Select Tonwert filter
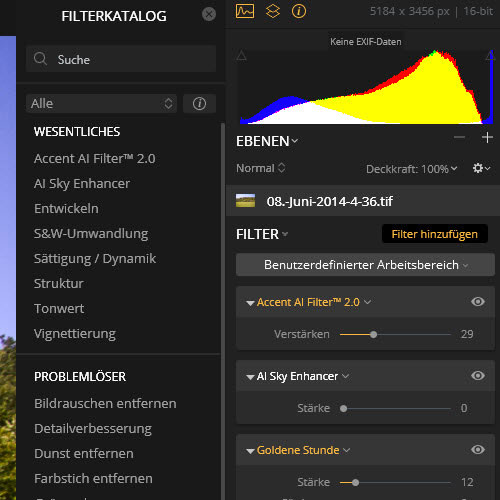The height and width of the screenshot is (500, 500). pyautogui.click(x=59, y=309)
